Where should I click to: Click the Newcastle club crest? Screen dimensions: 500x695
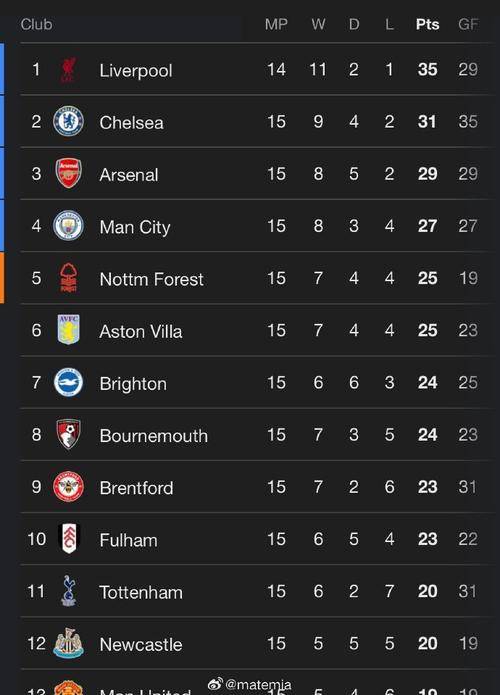(x=68, y=643)
